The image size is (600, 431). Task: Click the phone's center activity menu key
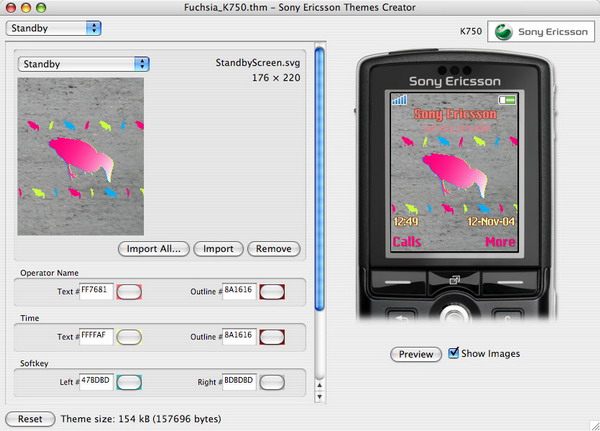(x=454, y=280)
